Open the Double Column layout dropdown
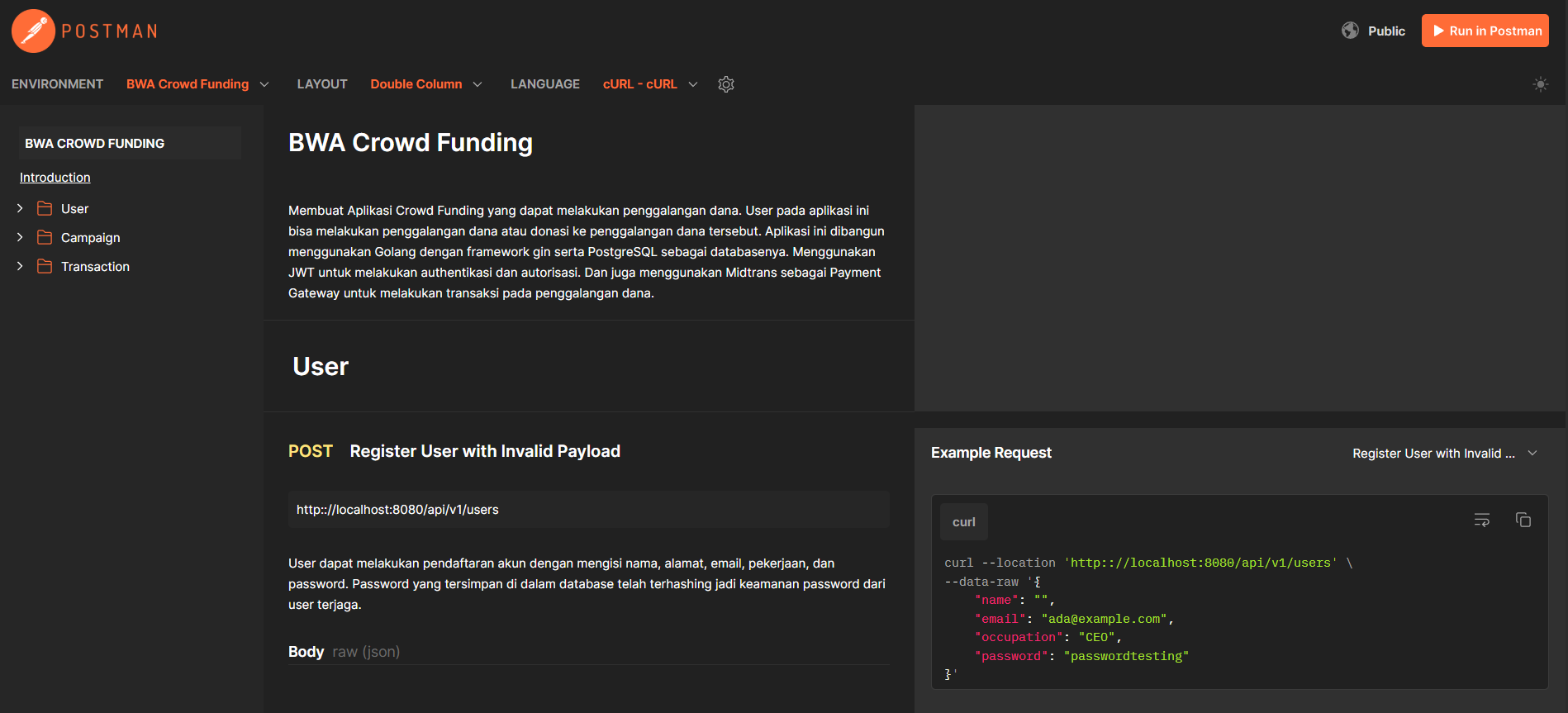 [x=426, y=84]
